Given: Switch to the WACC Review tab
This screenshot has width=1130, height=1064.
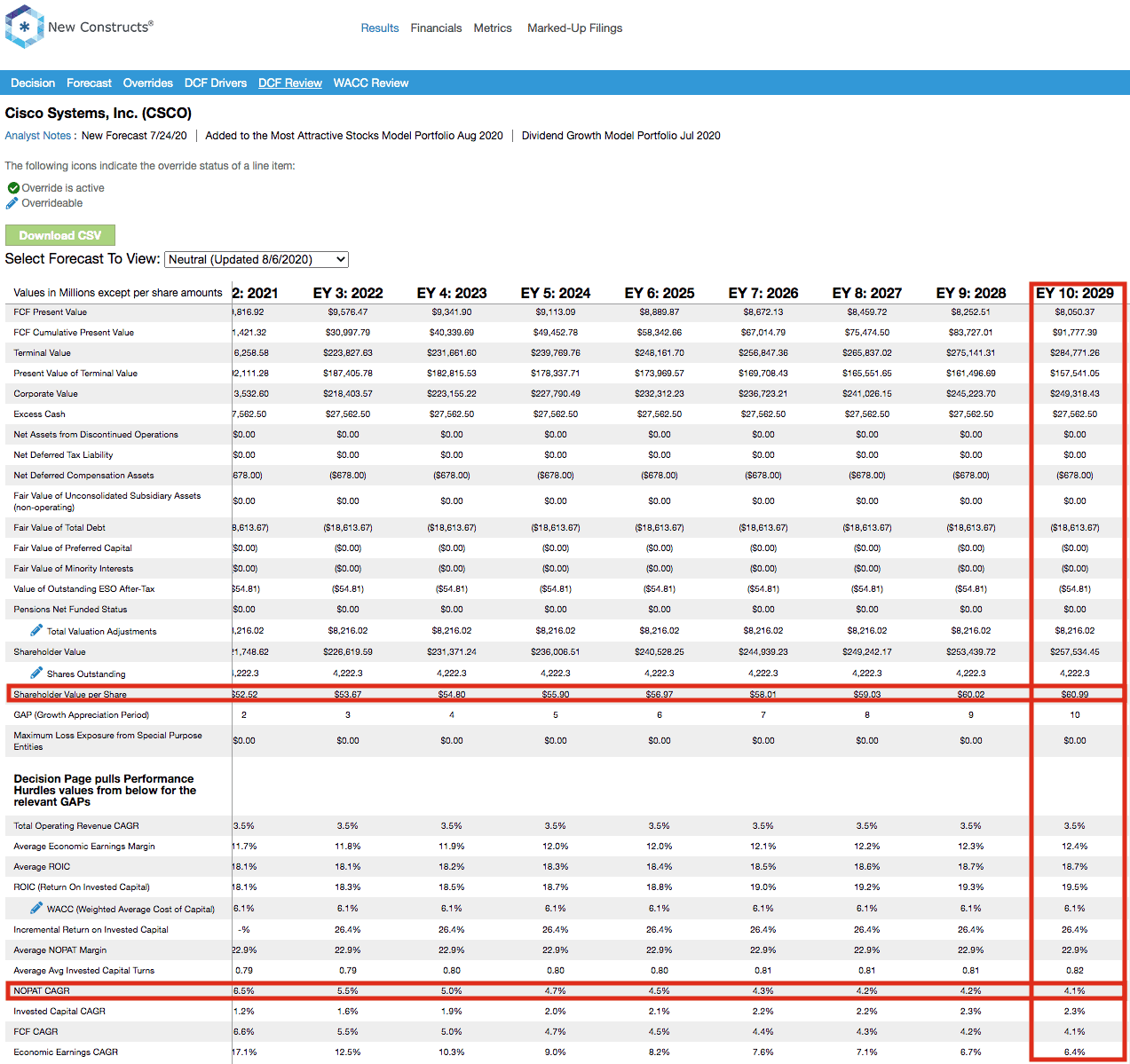Looking at the screenshot, I should 371,83.
